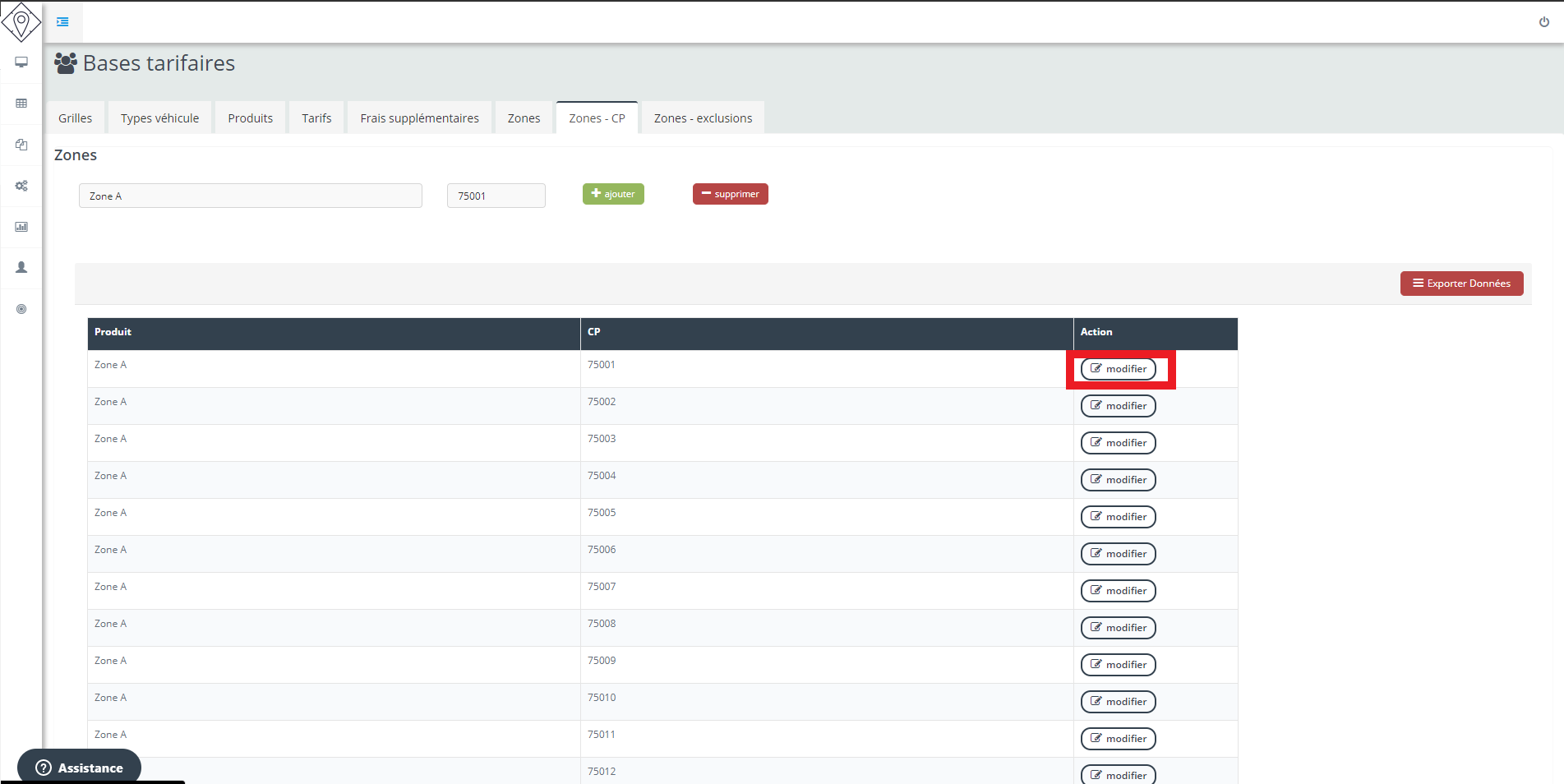
Task: Click the target circle sidebar icon
Action: tap(21, 309)
